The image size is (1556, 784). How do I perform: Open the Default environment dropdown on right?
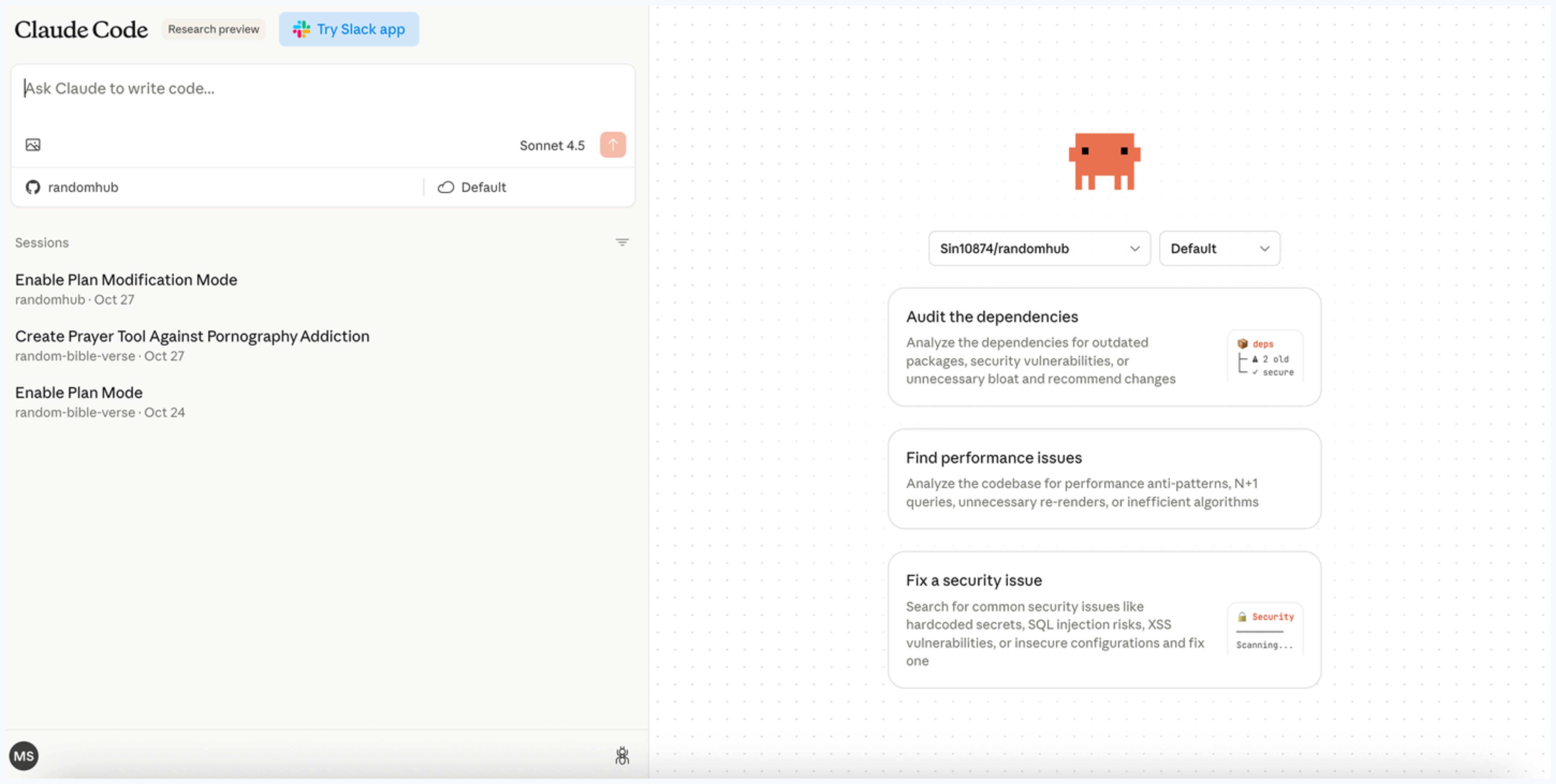click(x=1219, y=248)
